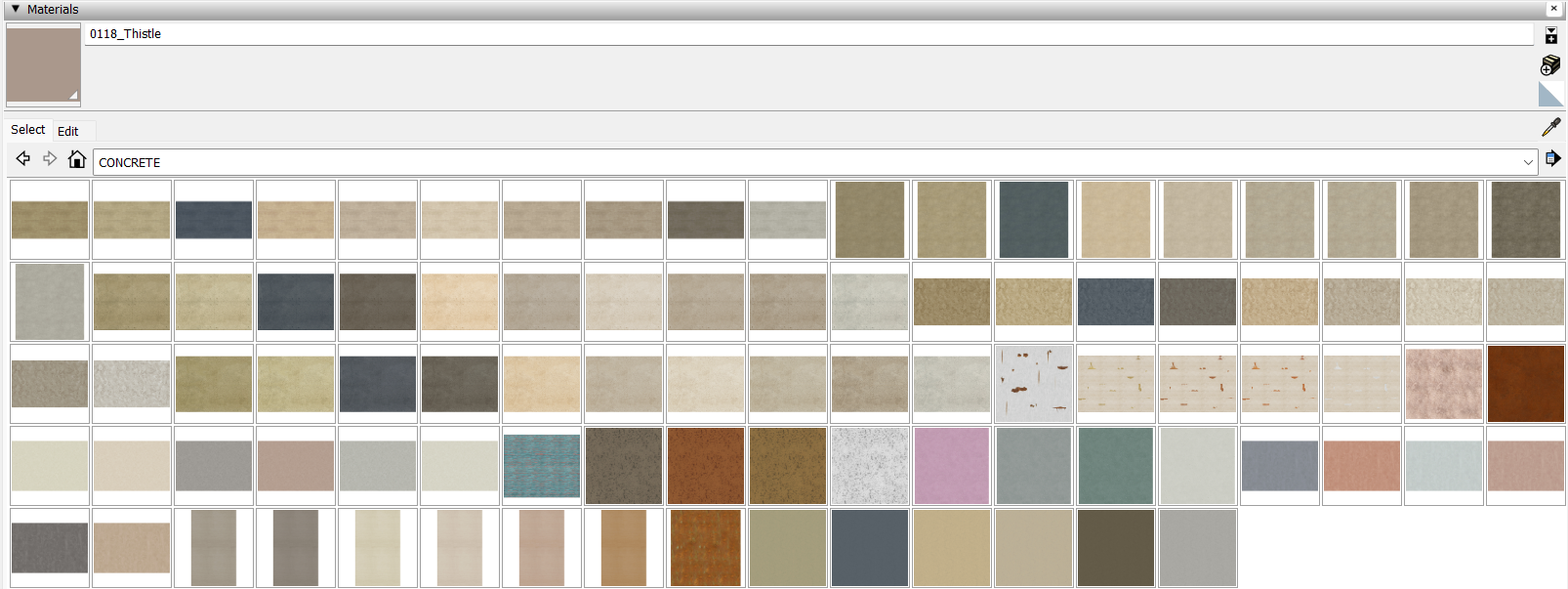Pick the pale light blue swatch
1568x589 pixels.
(1444, 466)
